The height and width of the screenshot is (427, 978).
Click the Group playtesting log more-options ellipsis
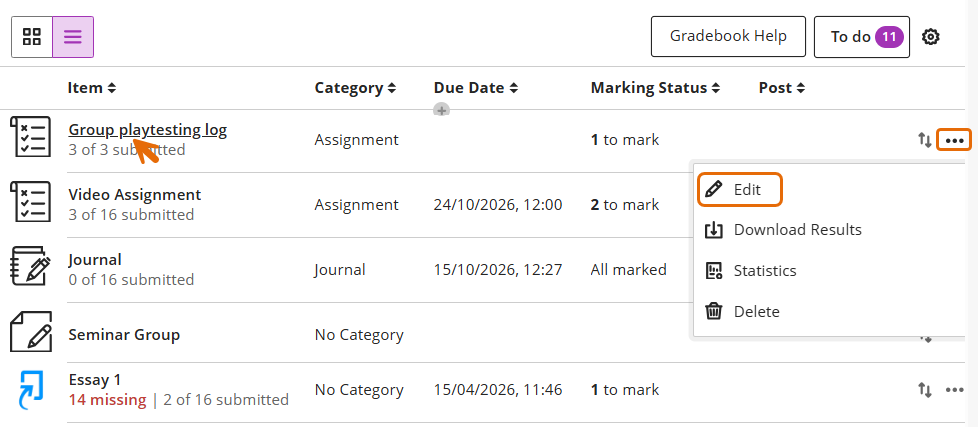(x=954, y=140)
